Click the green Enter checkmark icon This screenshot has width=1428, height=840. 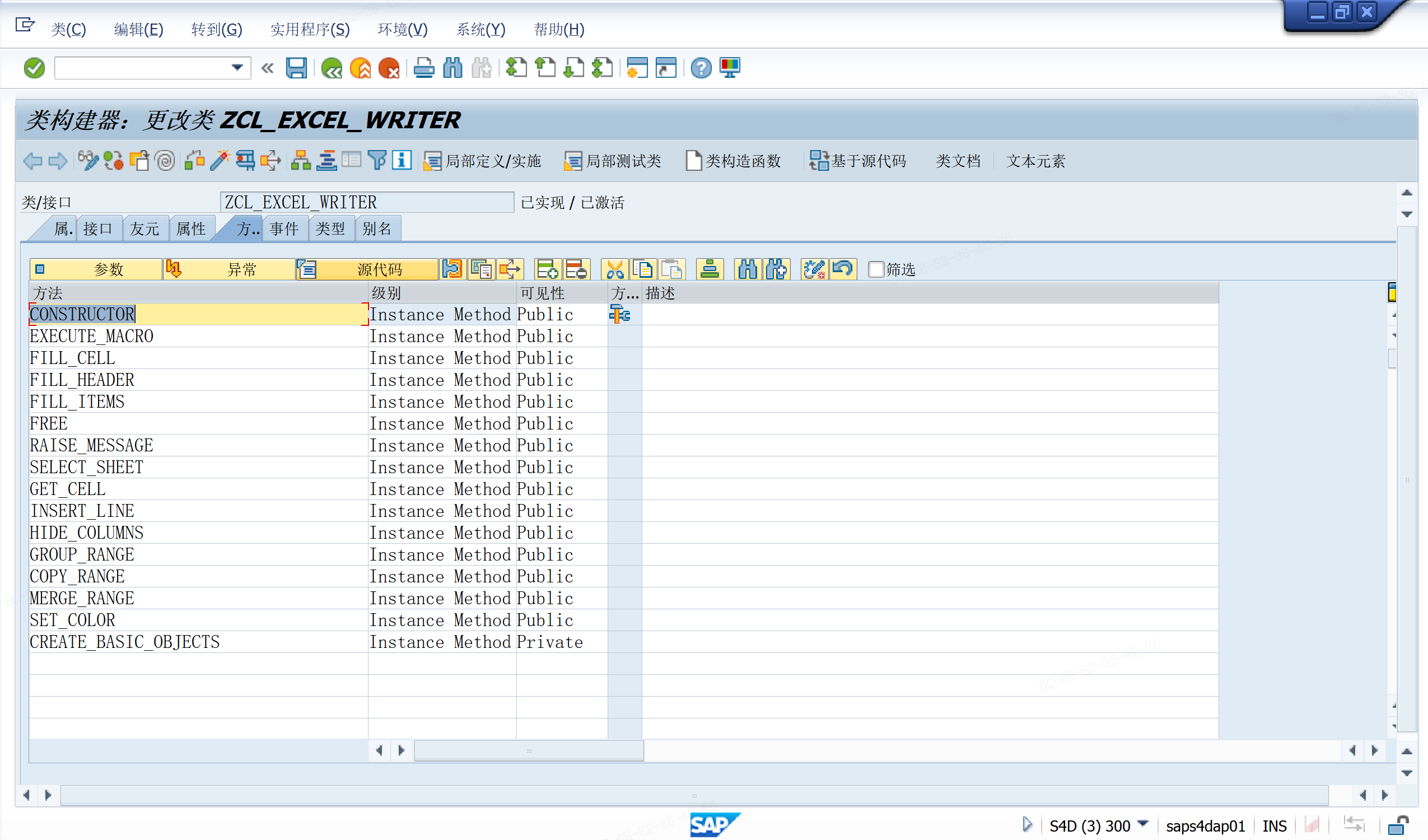(34, 68)
